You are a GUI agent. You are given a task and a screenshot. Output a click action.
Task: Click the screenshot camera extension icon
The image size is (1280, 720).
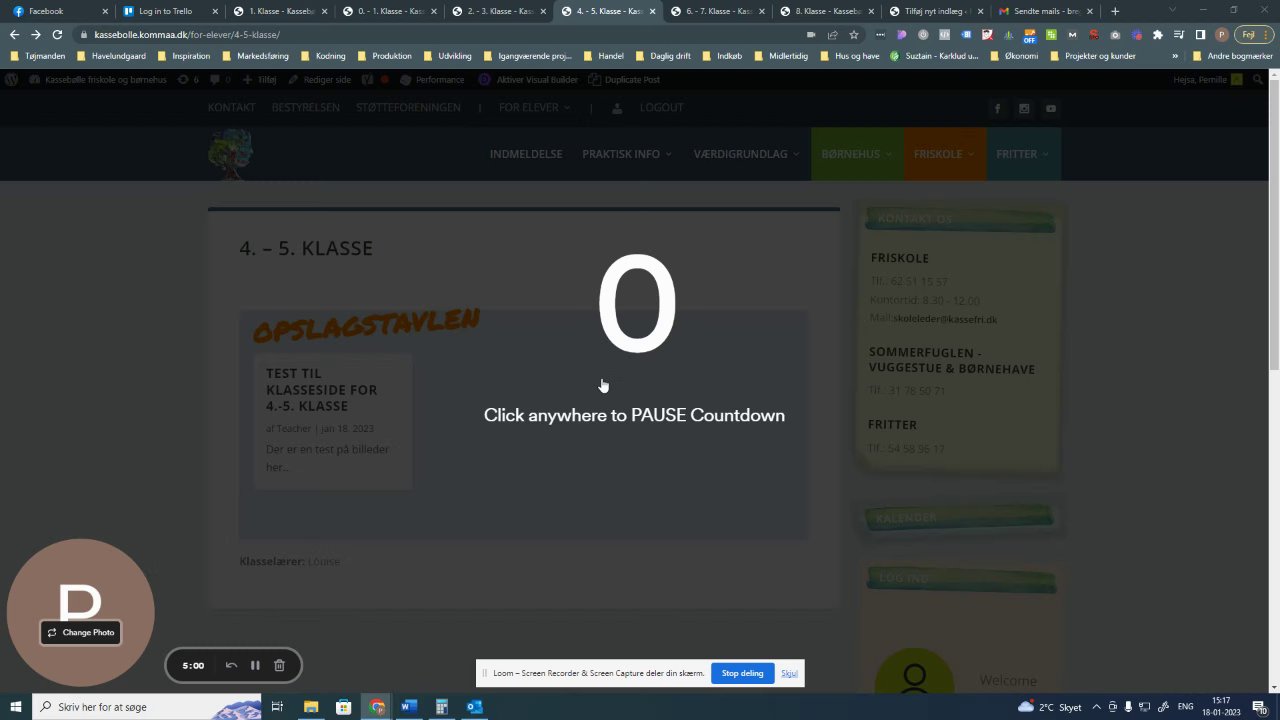pos(1115,35)
